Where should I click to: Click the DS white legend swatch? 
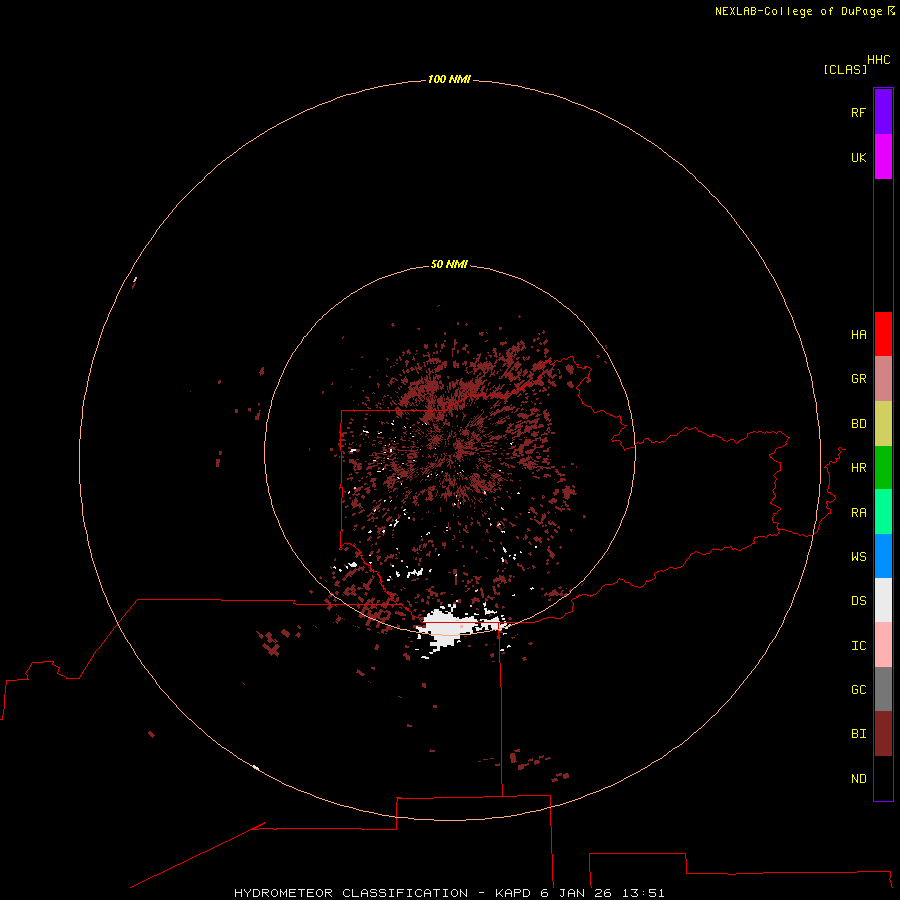pyautogui.click(x=883, y=600)
